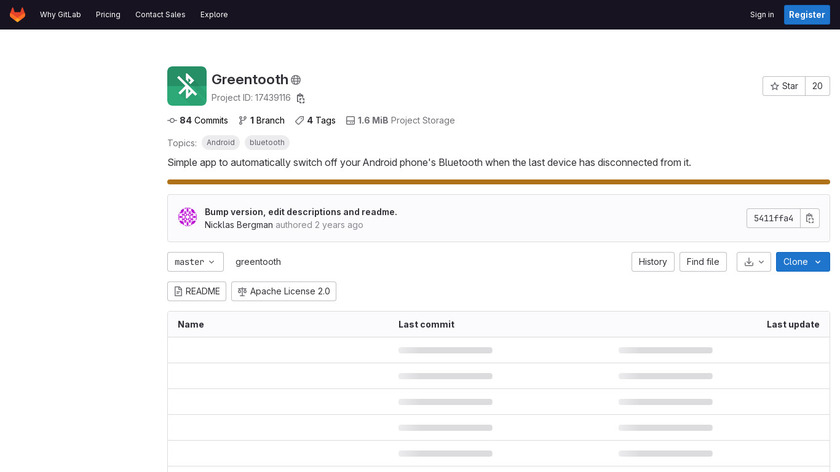Click the Sign in link
Image resolution: width=840 pixels, height=472 pixels.
tap(762, 15)
